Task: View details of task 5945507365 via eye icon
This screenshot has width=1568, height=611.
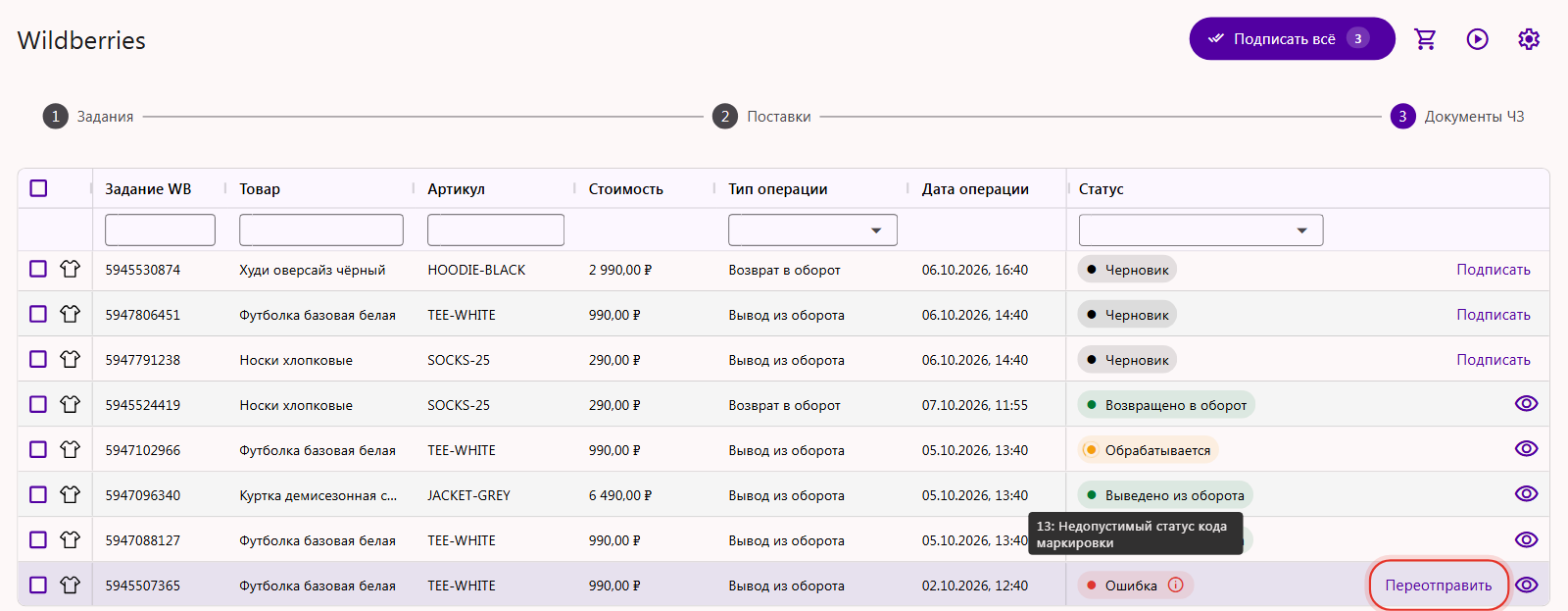Action: click(1527, 585)
